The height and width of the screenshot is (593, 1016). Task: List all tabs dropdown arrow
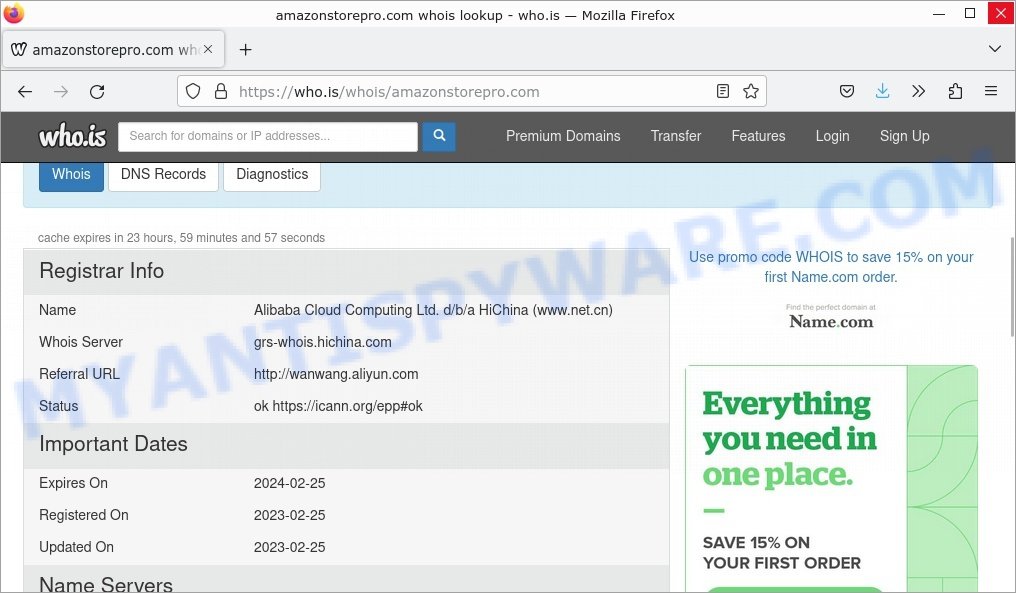(x=995, y=49)
